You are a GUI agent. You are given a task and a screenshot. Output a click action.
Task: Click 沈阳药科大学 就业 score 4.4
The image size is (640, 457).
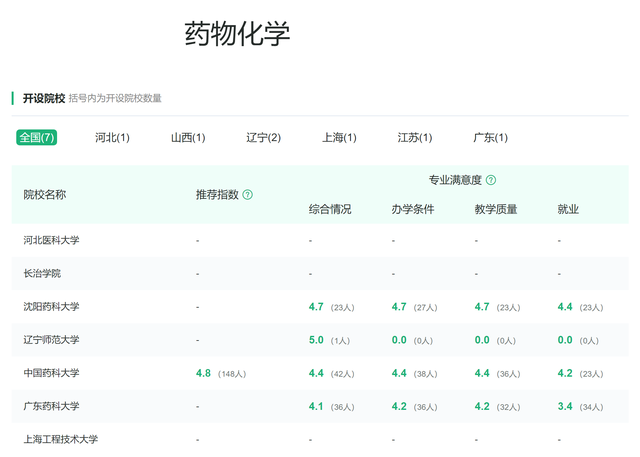coord(565,307)
